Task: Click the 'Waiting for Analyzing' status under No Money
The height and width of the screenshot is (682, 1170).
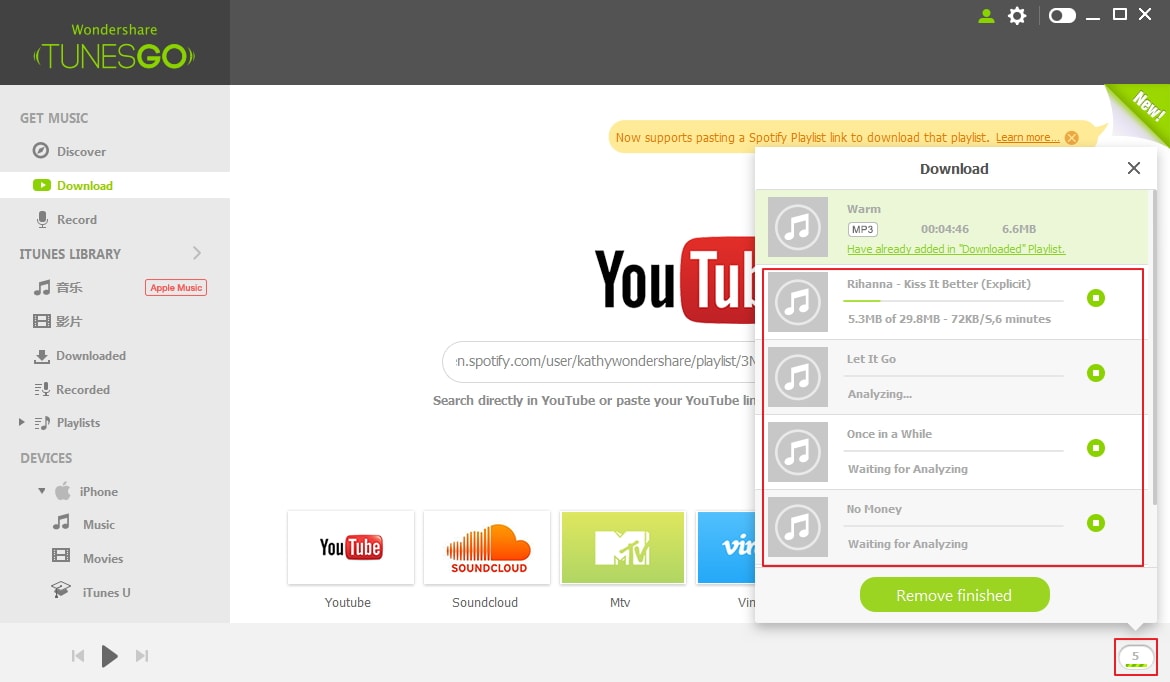Action: pyautogui.click(x=907, y=544)
